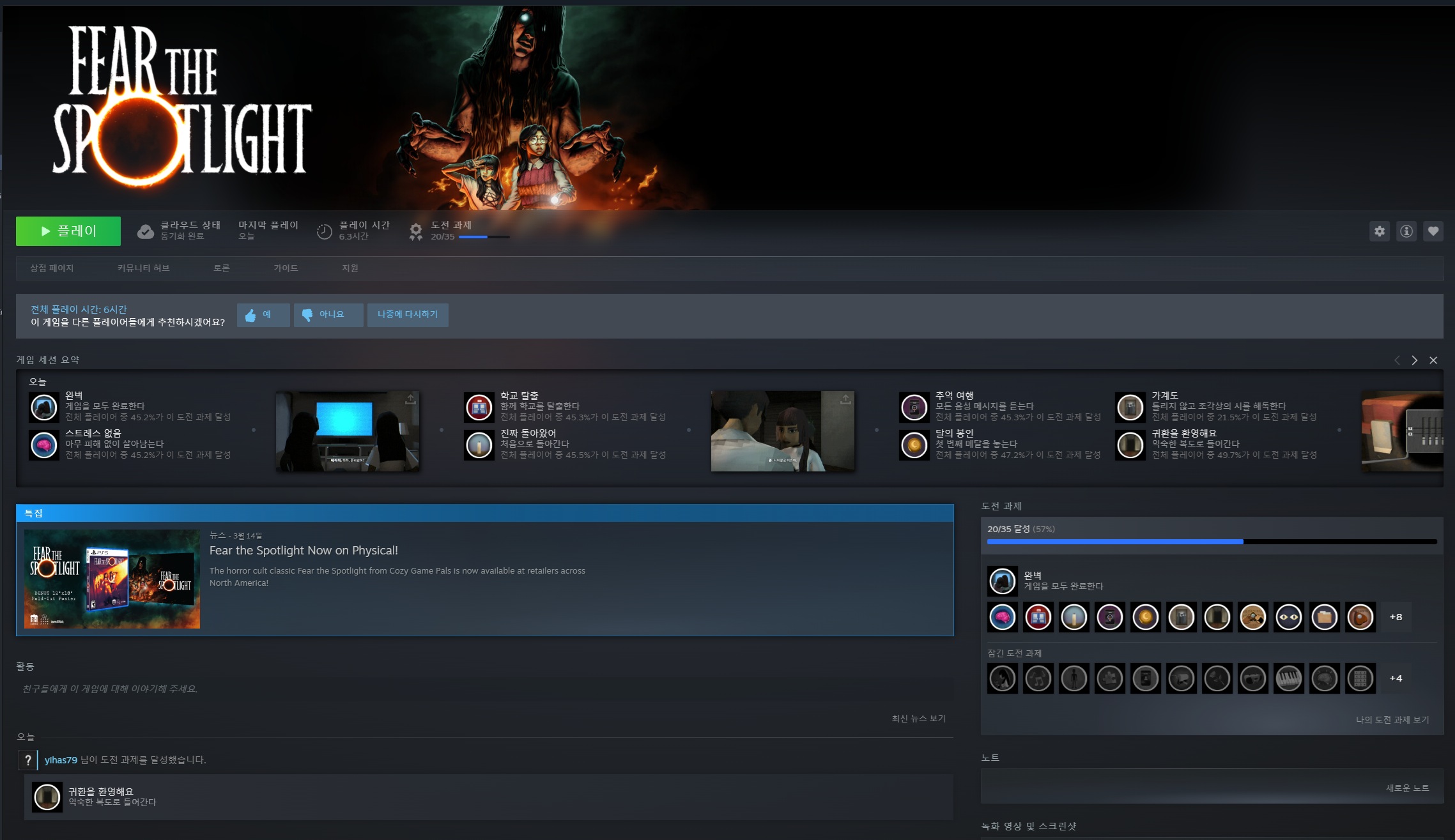
Task: Go to next session summary page arrow
Action: 1414,360
